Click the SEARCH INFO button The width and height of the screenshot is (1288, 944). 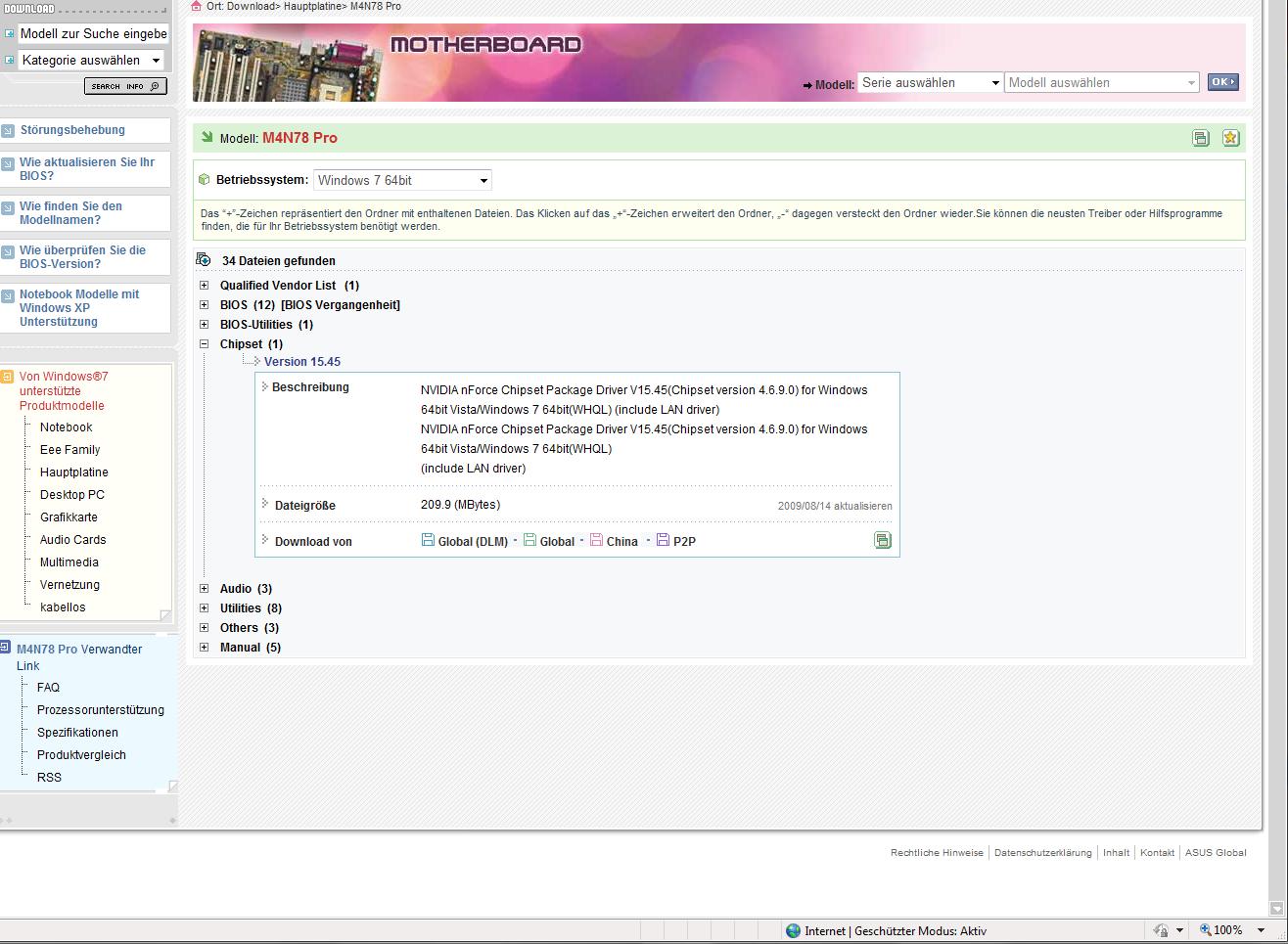pos(124,86)
